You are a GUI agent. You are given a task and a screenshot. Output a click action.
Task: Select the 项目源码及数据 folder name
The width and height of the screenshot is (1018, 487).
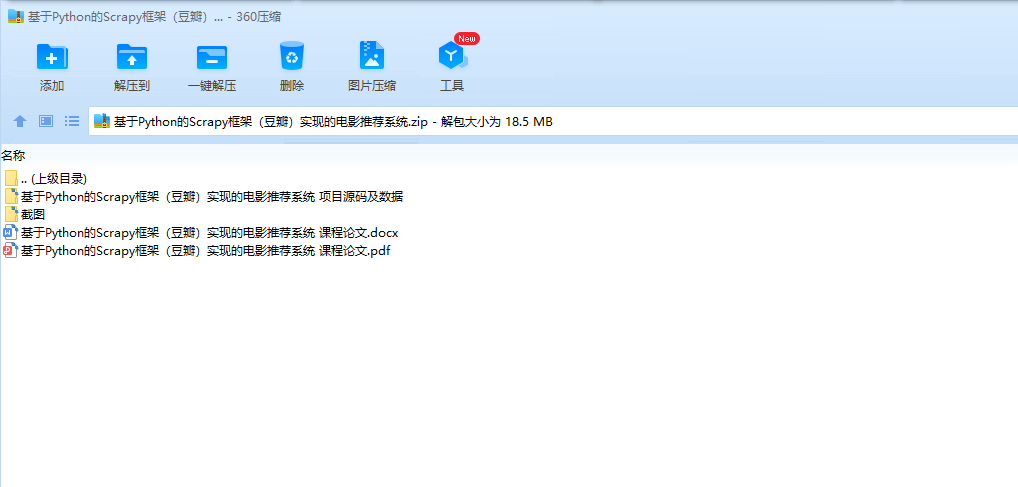(212, 197)
